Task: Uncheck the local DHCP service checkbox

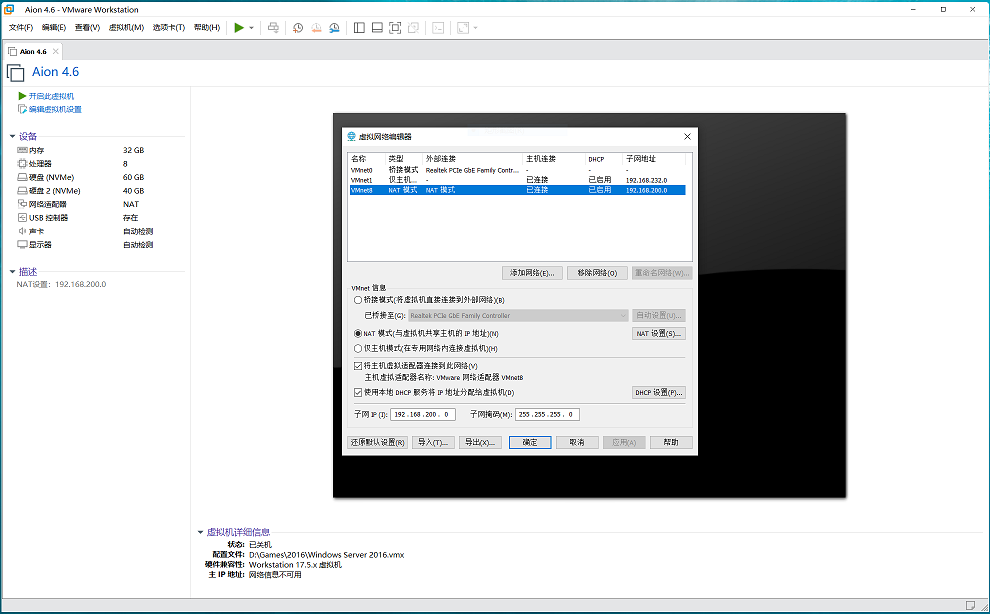Action: pyautogui.click(x=358, y=393)
